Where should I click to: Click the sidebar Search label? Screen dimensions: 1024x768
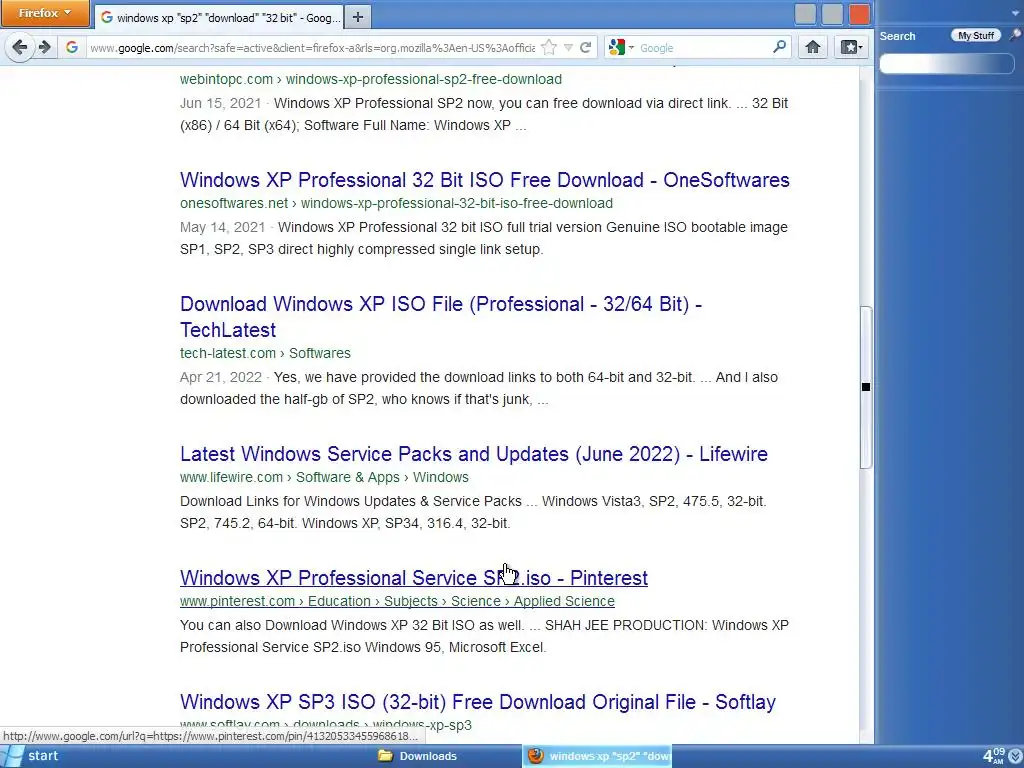click(x=897, y=37)
